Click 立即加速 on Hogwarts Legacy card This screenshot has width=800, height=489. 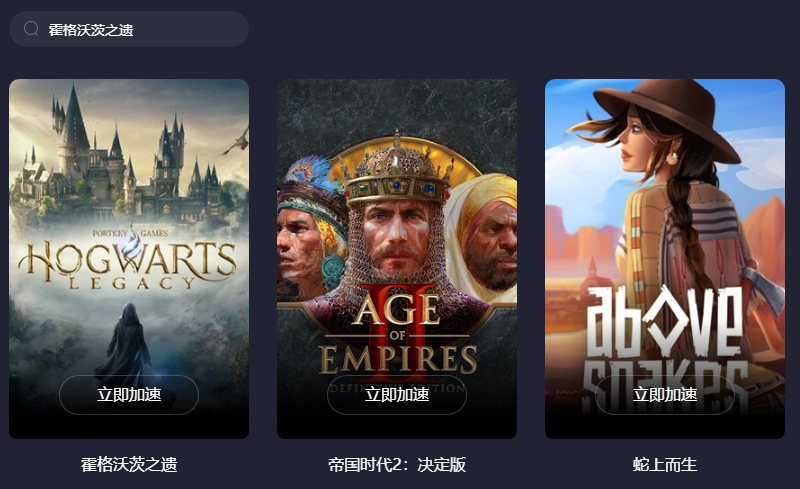[129, 395]
